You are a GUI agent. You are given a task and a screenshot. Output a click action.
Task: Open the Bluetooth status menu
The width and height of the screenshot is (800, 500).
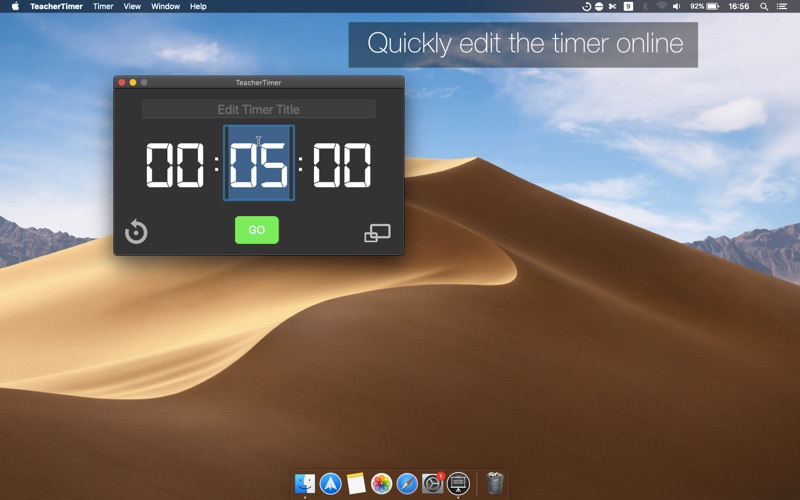(x=645, y=7)
